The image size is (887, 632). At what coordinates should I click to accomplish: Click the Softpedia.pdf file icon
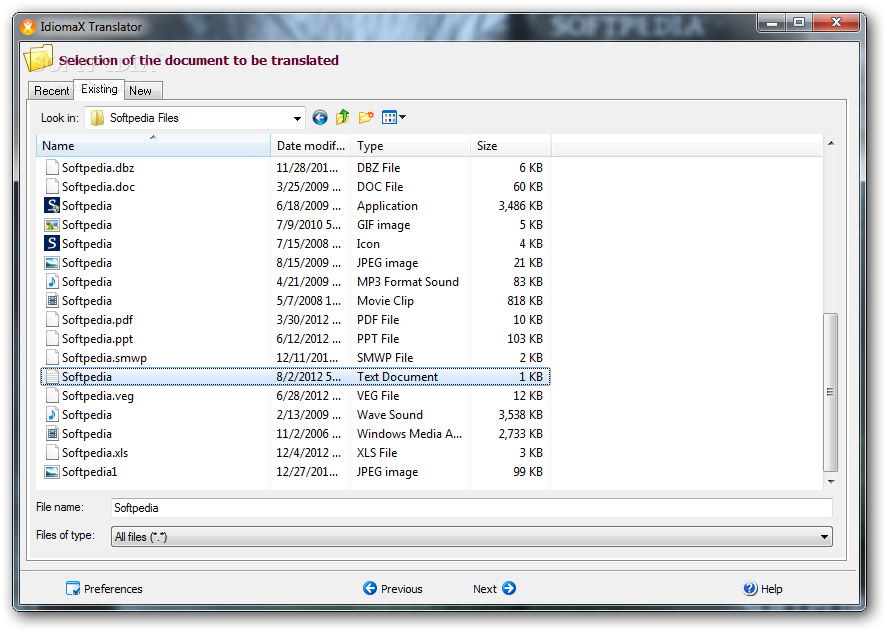point(52,320)
